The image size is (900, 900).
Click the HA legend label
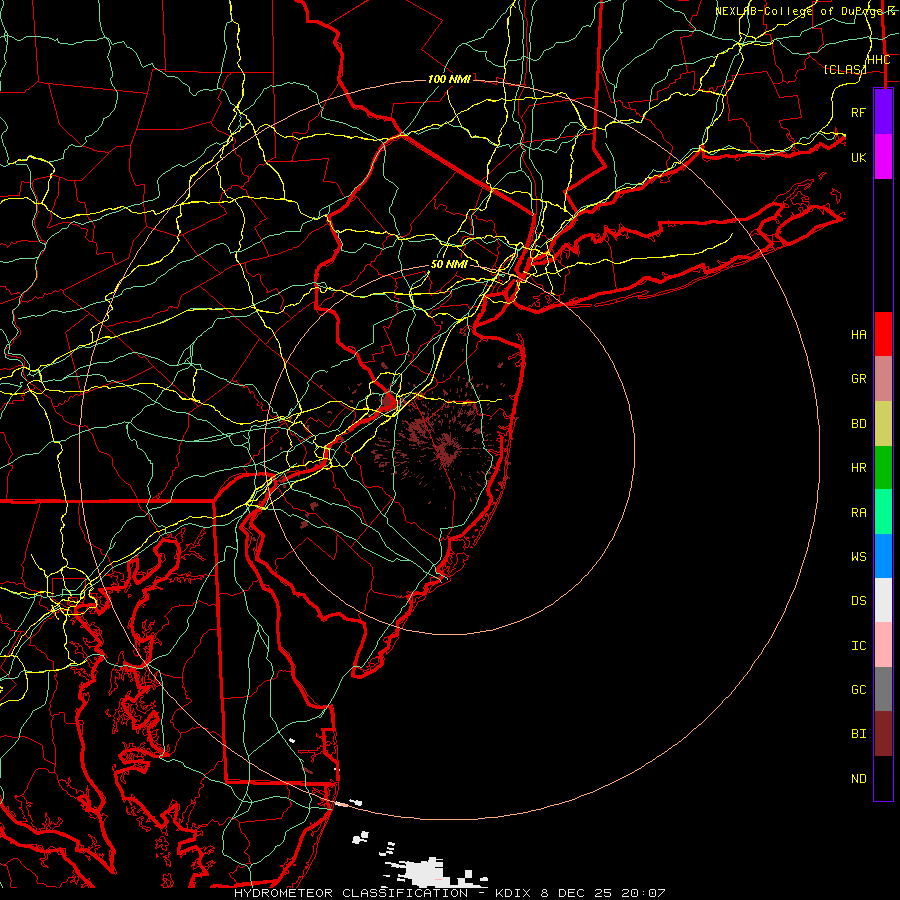pyautogui.click(x=858, y=335)
